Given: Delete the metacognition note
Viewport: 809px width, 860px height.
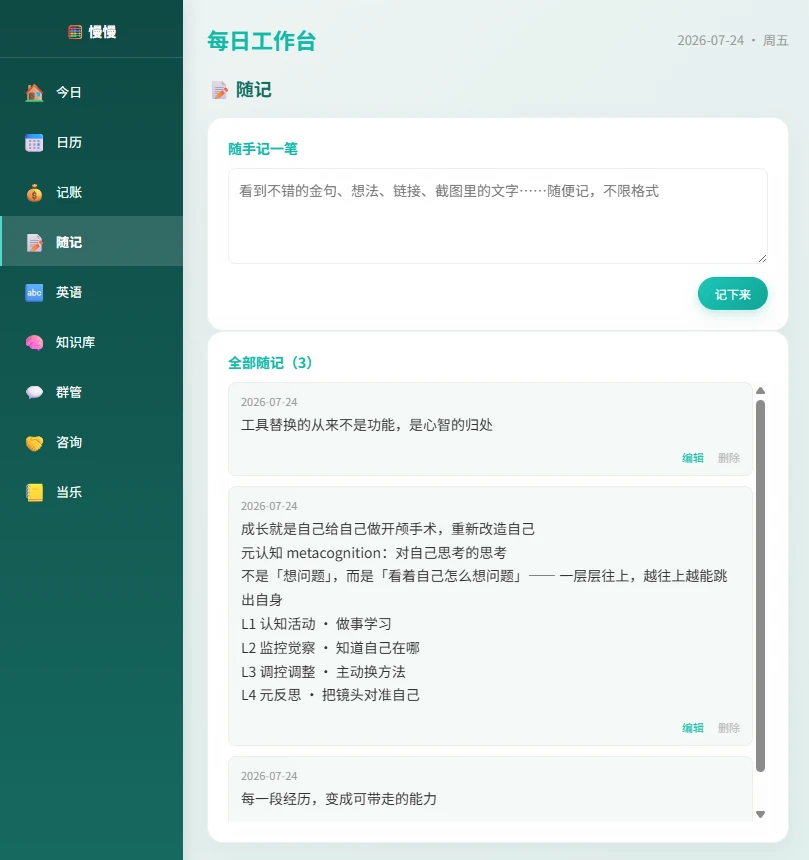Looking at the screenshot, I should tap(729, 728).
